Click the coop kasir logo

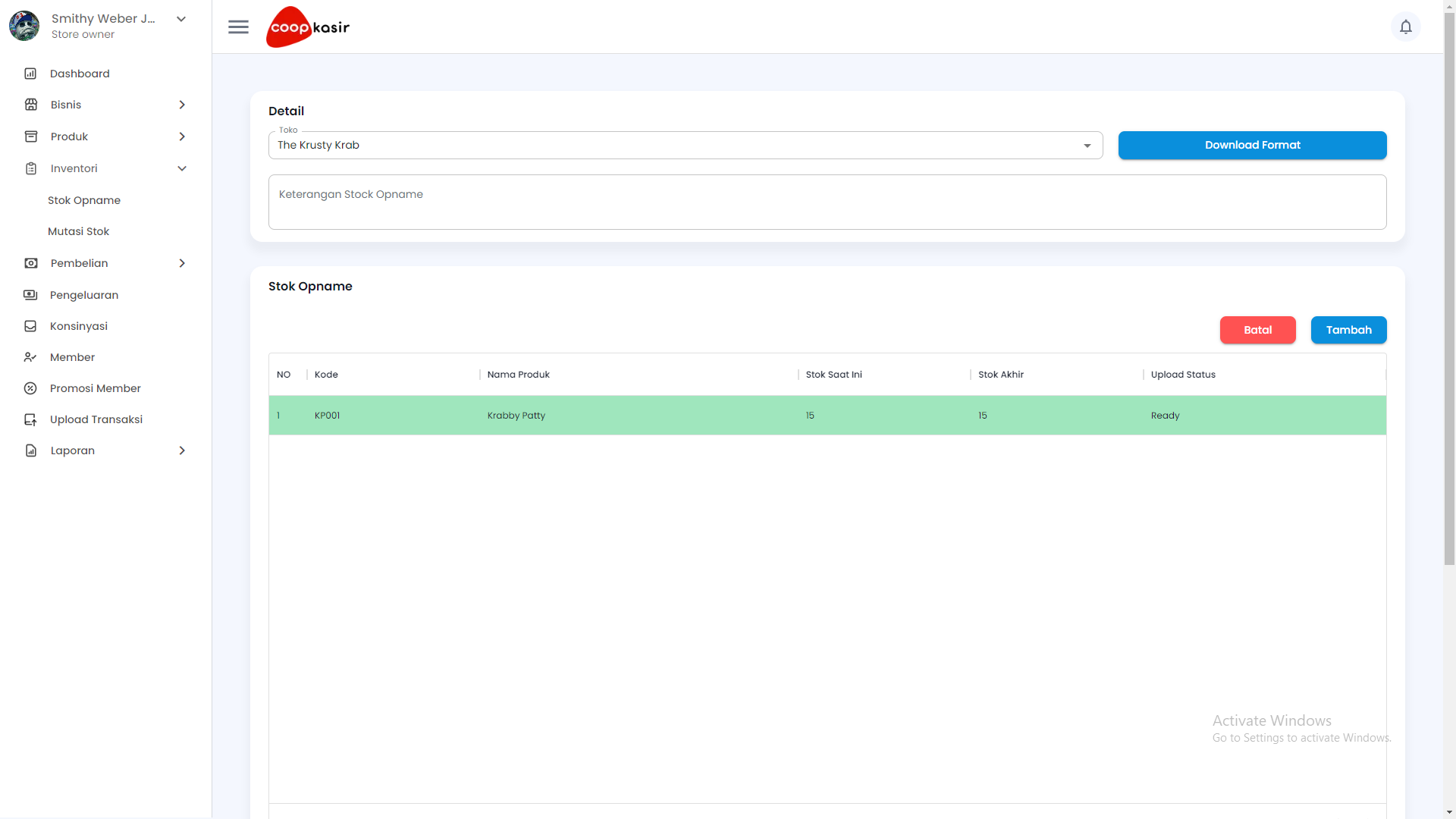tap(307, 27)
